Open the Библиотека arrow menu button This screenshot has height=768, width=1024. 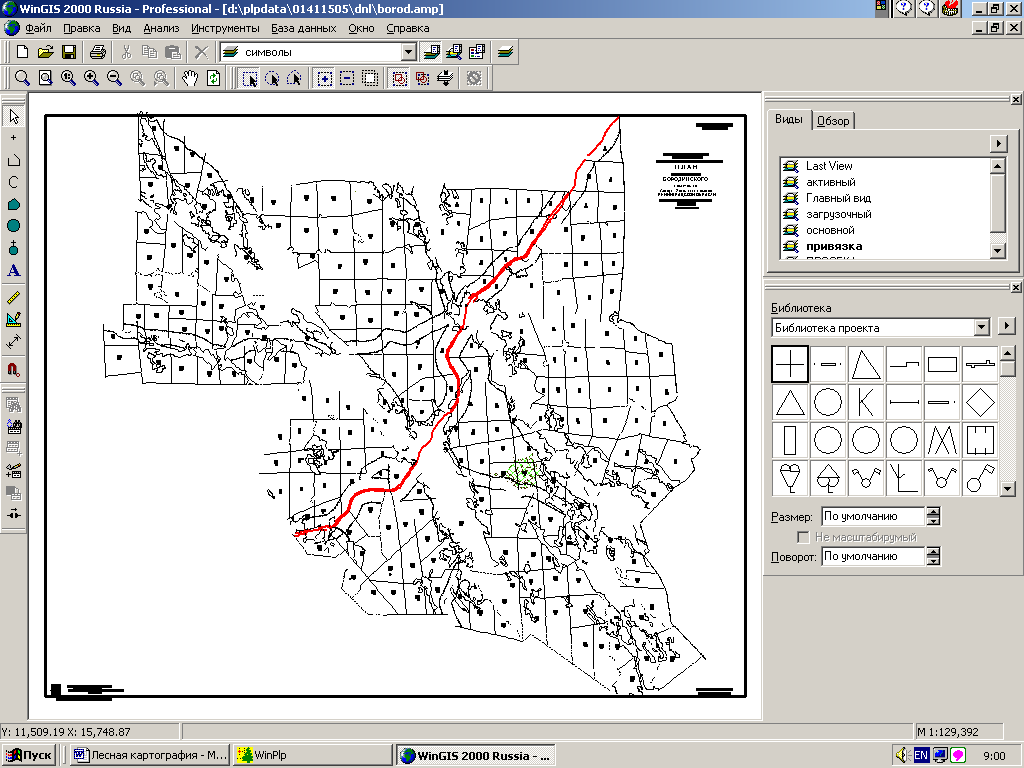[1006, 325]
